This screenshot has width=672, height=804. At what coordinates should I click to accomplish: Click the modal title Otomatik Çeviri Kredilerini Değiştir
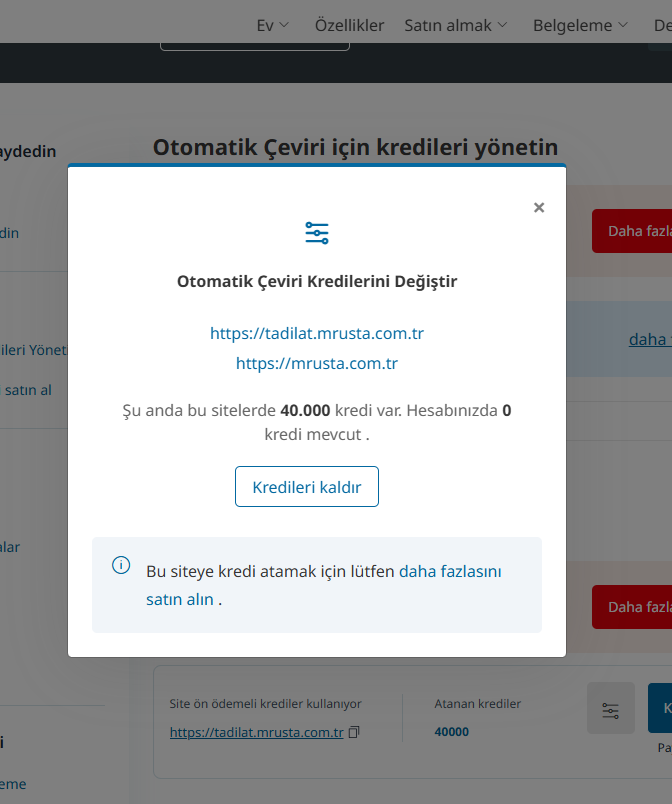[x=317, y=281]
